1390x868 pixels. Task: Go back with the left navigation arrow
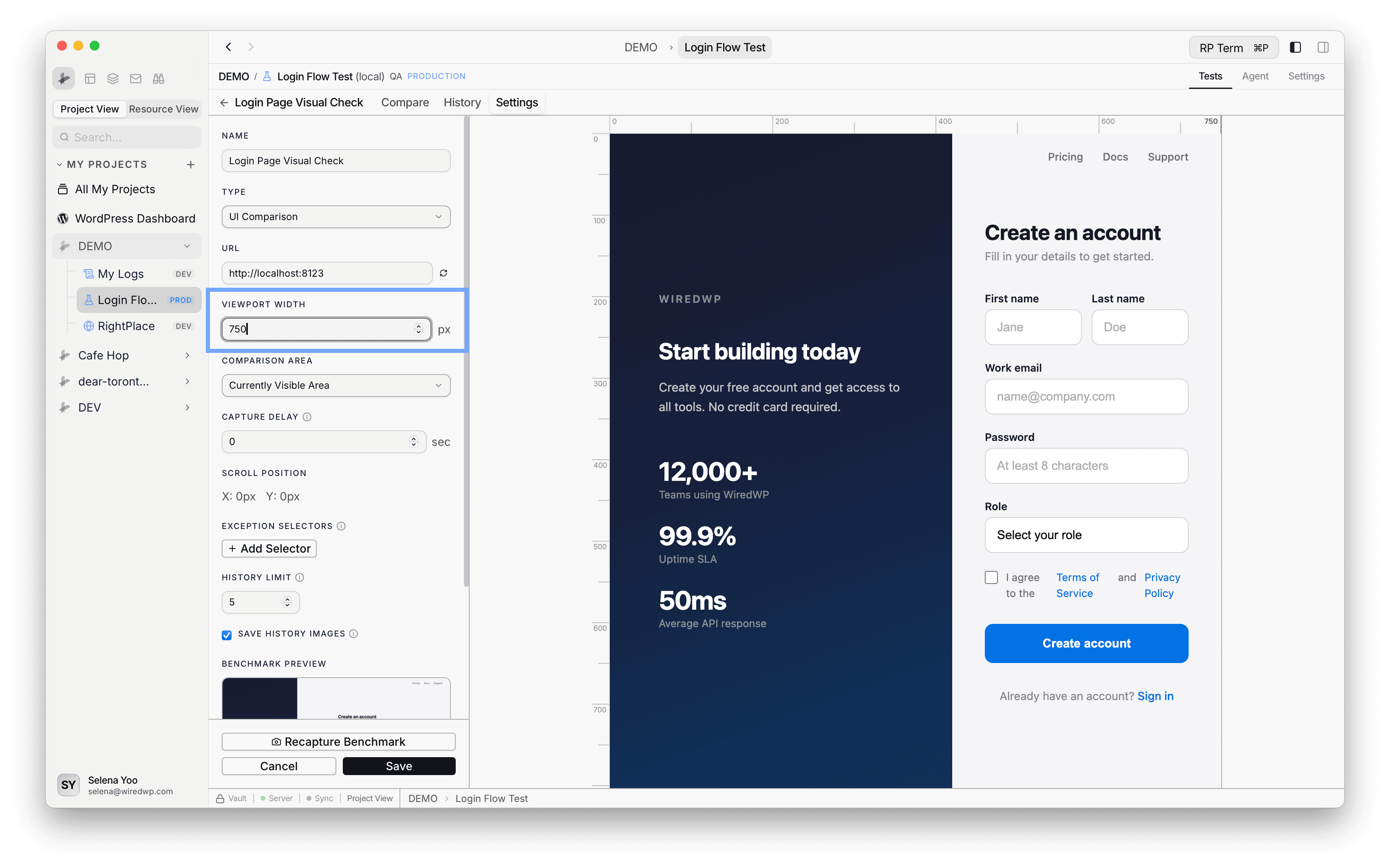229,47
